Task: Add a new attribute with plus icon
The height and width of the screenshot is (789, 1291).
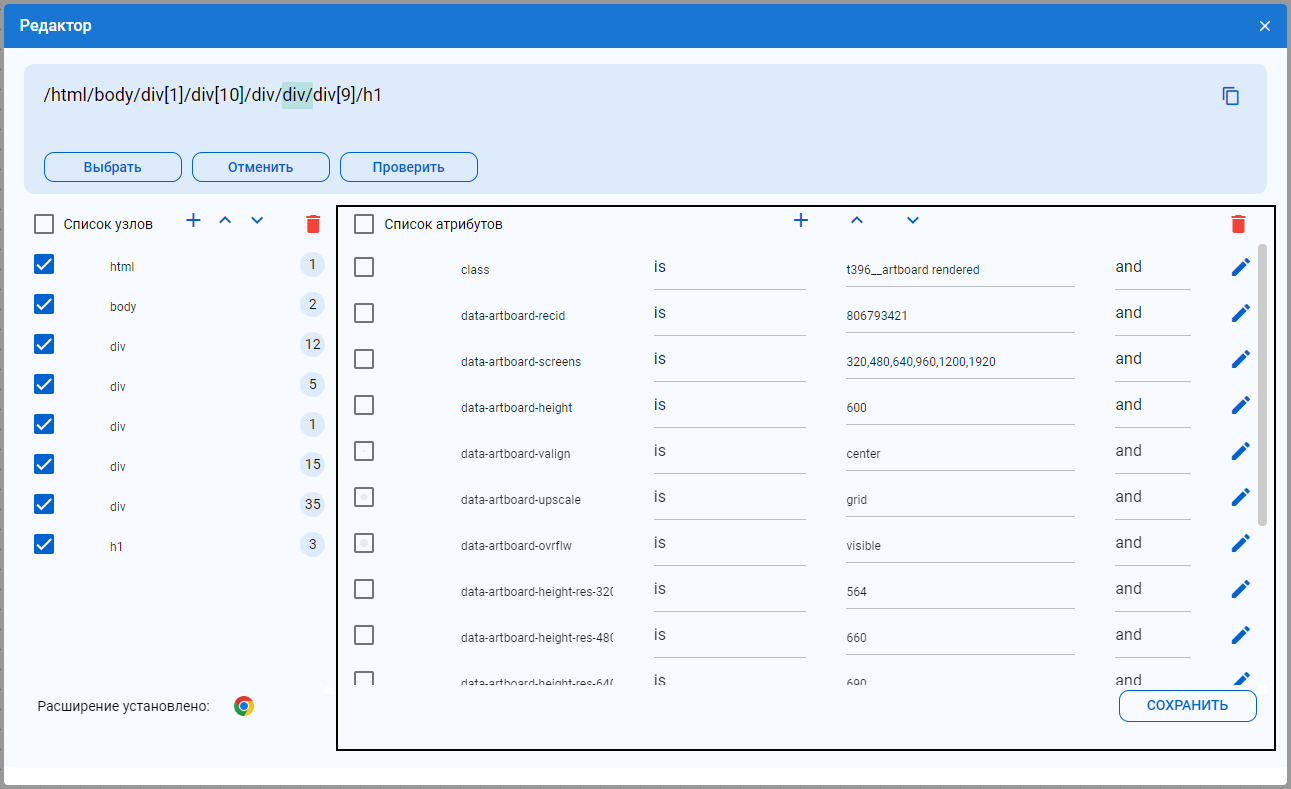Action: [800, 220]
